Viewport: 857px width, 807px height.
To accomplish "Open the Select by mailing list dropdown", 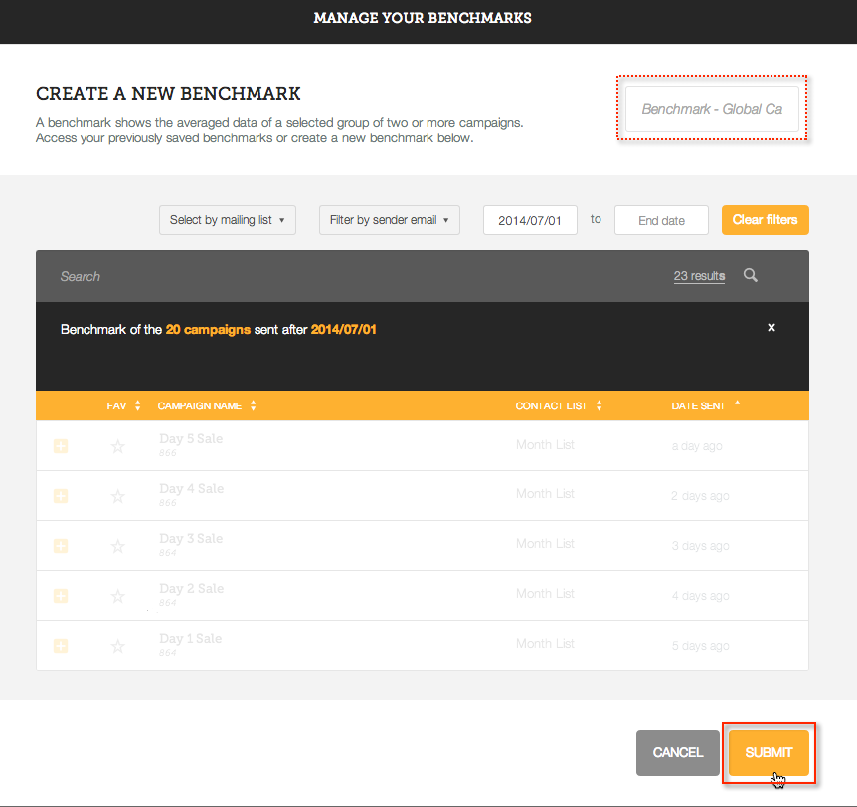I will pos(227,220).
